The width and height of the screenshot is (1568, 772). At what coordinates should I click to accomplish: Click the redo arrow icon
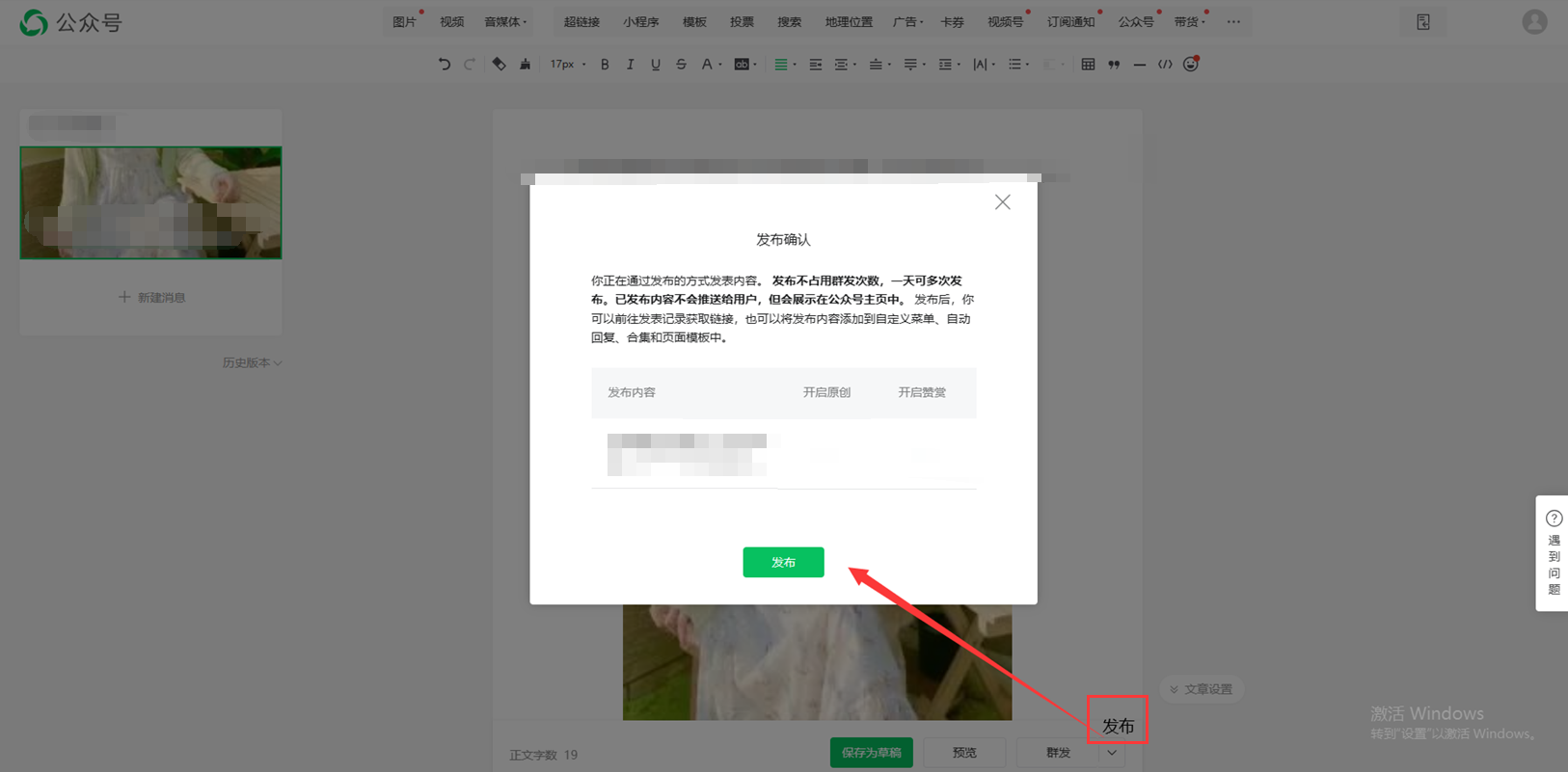click(470, 65)
